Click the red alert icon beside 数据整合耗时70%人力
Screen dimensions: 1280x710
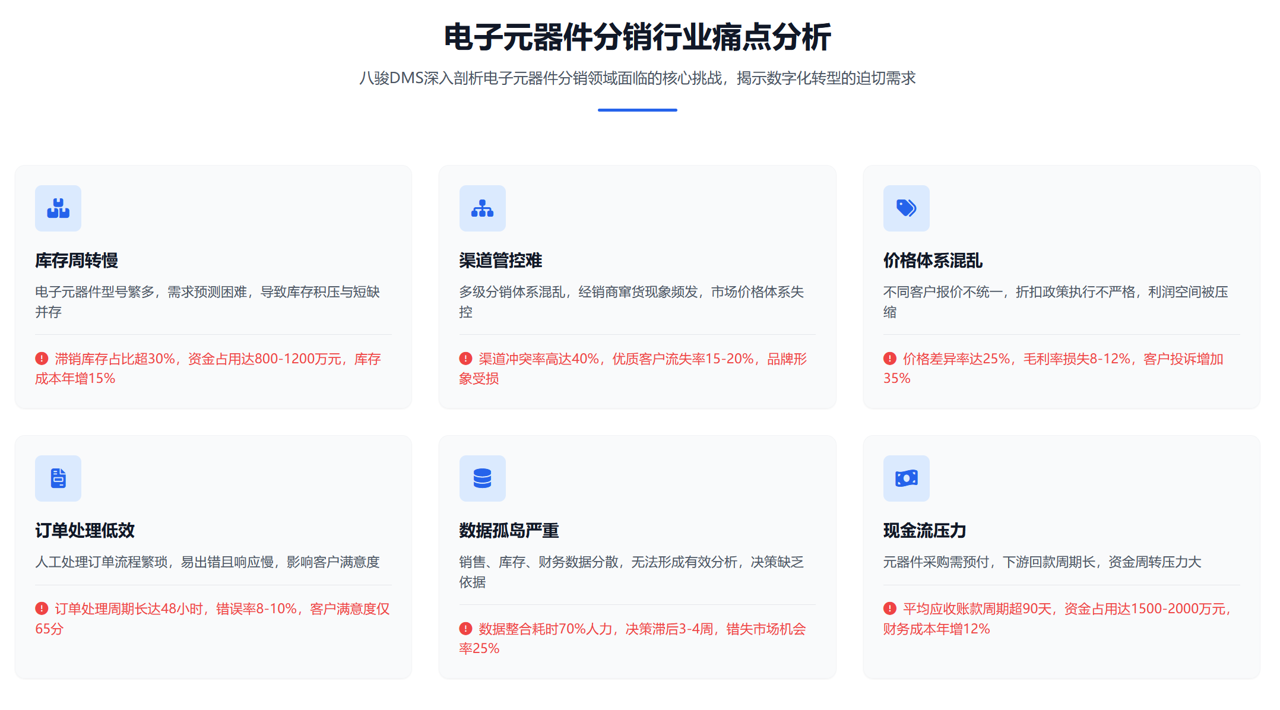[466, 628]
